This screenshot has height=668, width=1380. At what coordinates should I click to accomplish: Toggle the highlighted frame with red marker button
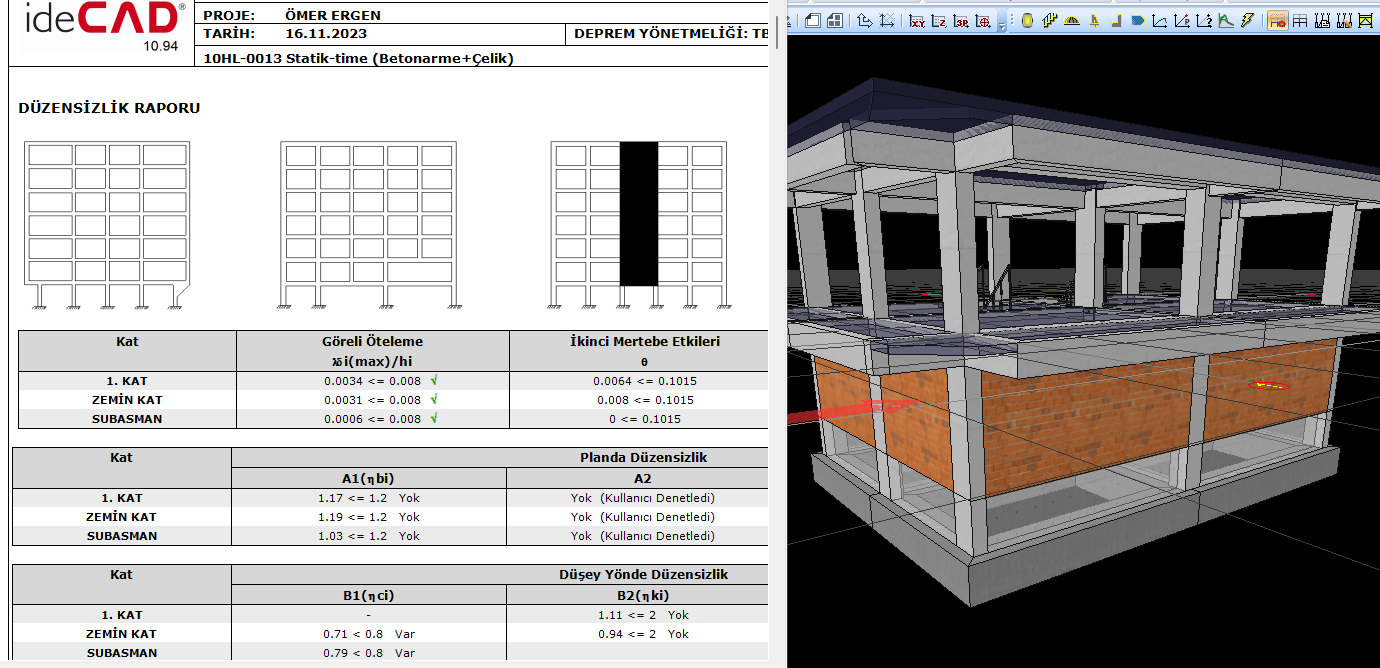1277,21
